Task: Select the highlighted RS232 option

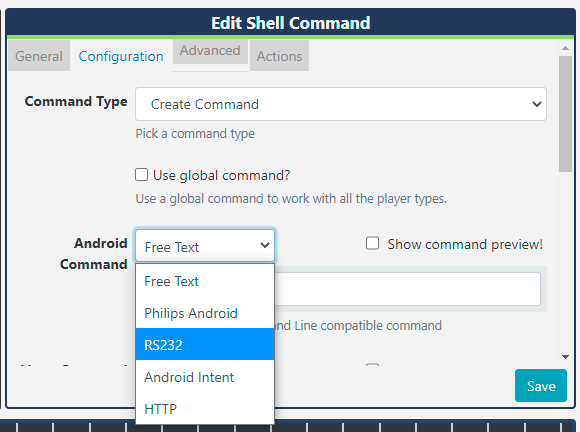Action: [205, 344]
